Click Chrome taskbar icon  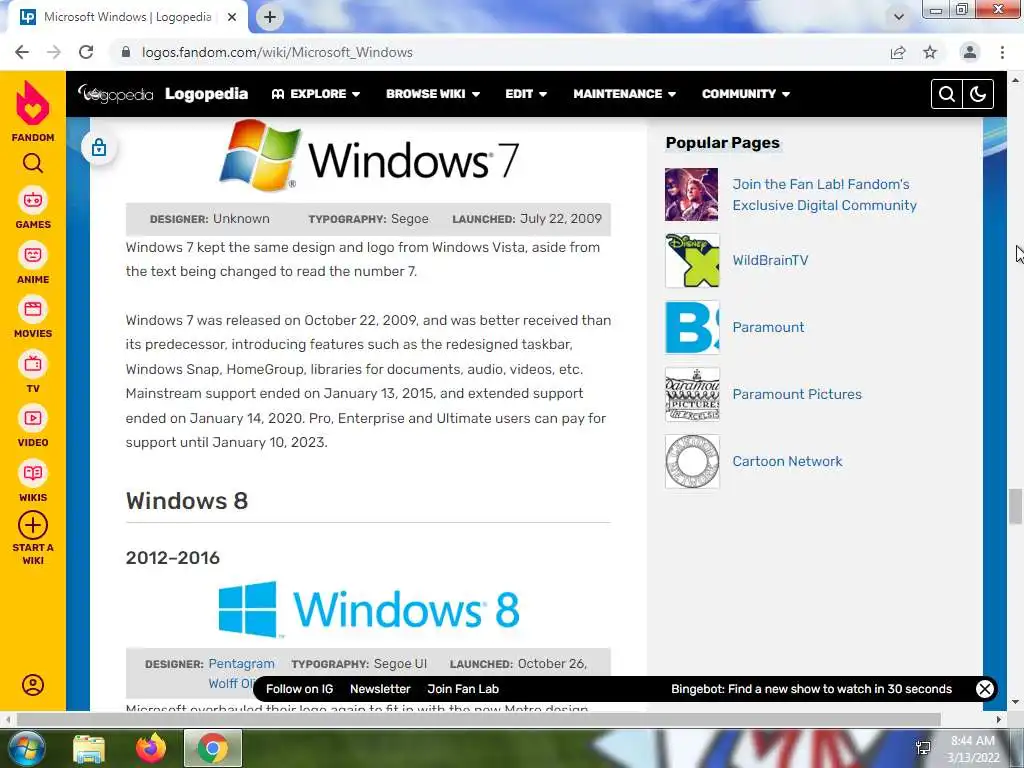pos(213,748)
